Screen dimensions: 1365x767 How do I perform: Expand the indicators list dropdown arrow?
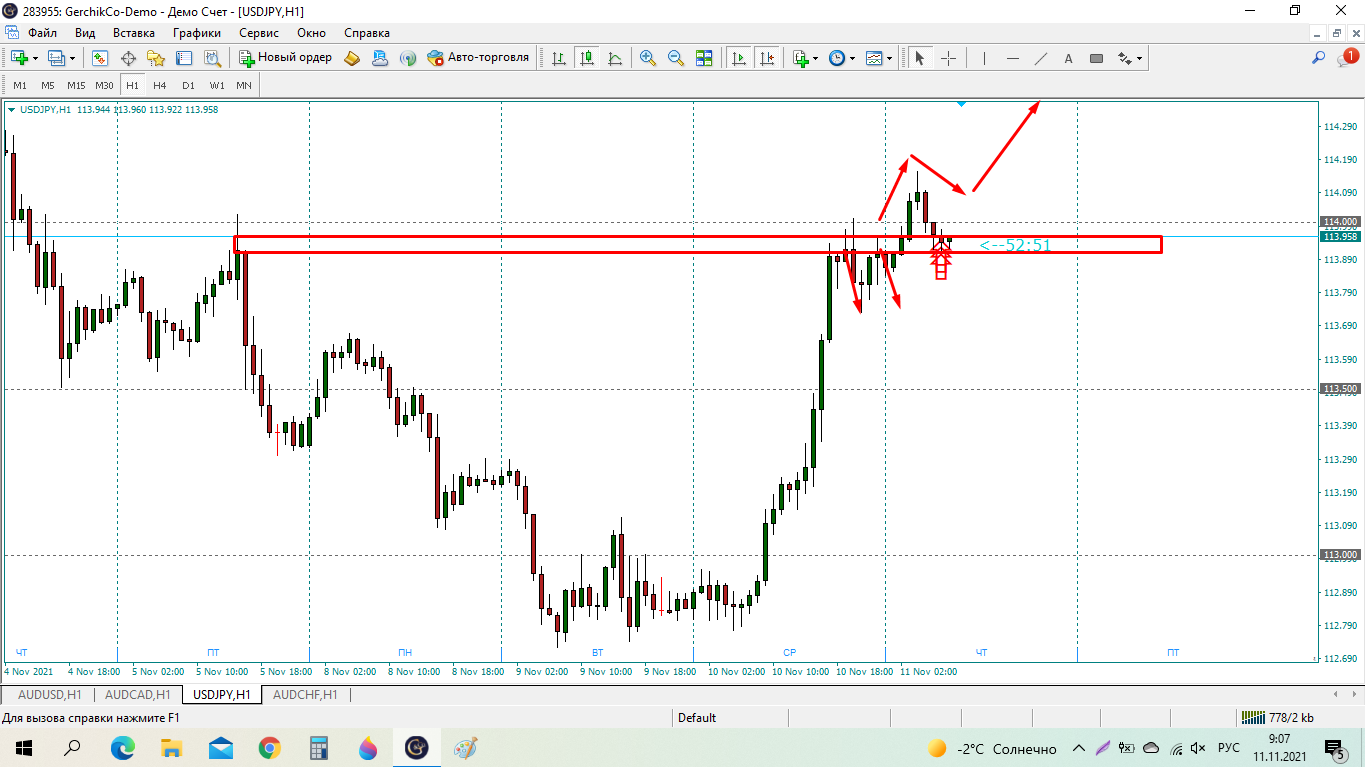815,58
